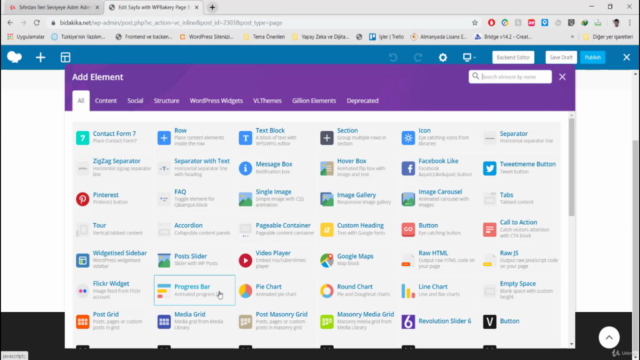Insert the Raw JS element
This screenshot has width=640, height=360.
point(520,260)
